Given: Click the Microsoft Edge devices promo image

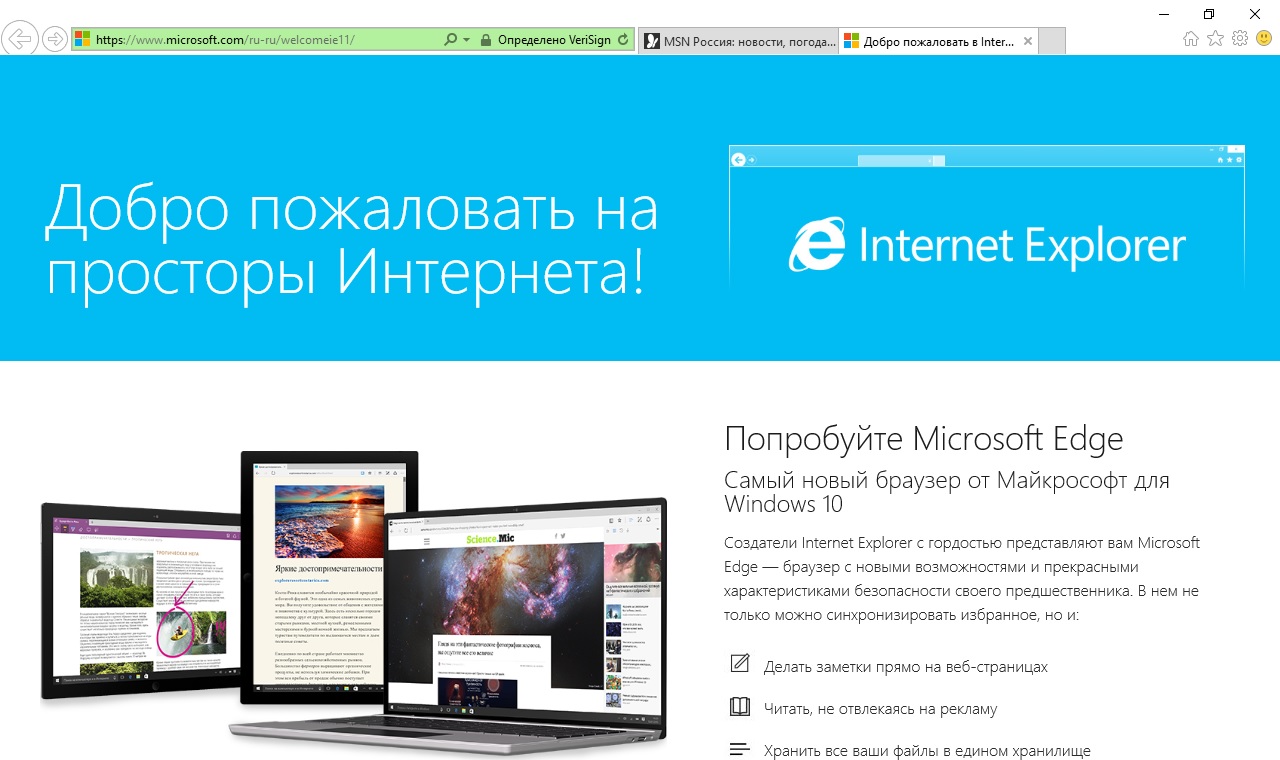Looking at the screenshot, I should [x=354, y=604].
